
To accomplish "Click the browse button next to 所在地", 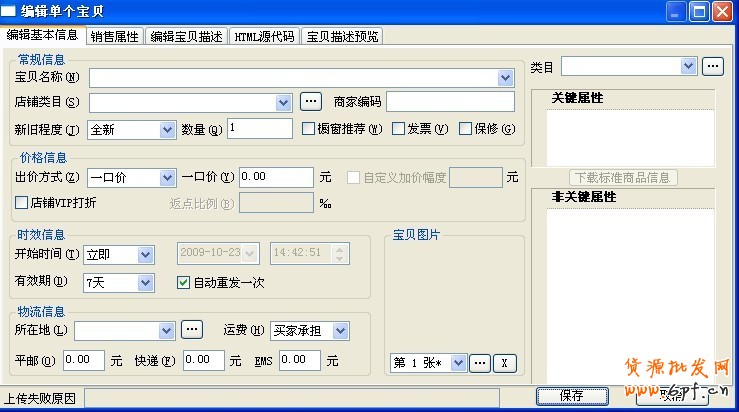I will click(x=192, y=329).
